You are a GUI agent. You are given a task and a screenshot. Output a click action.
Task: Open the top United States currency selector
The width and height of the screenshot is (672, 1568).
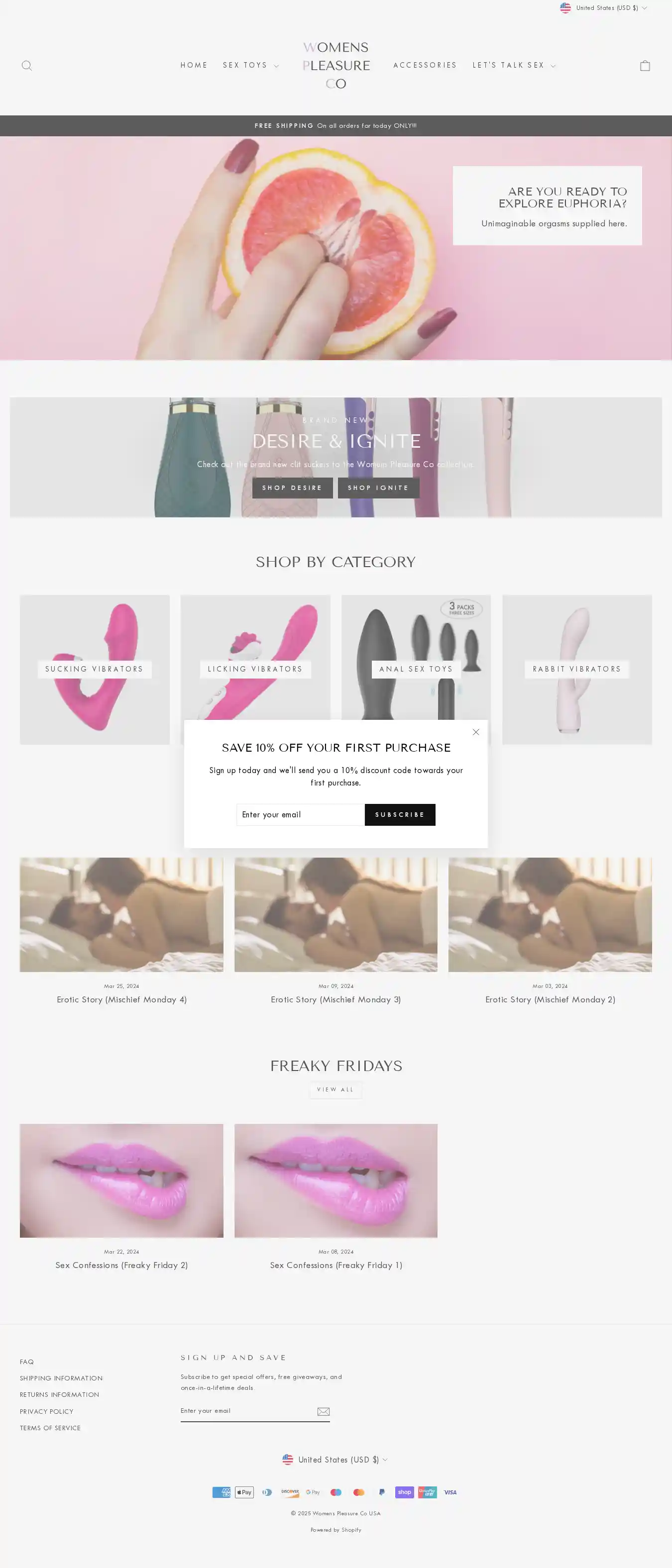(x=604, y=8)
